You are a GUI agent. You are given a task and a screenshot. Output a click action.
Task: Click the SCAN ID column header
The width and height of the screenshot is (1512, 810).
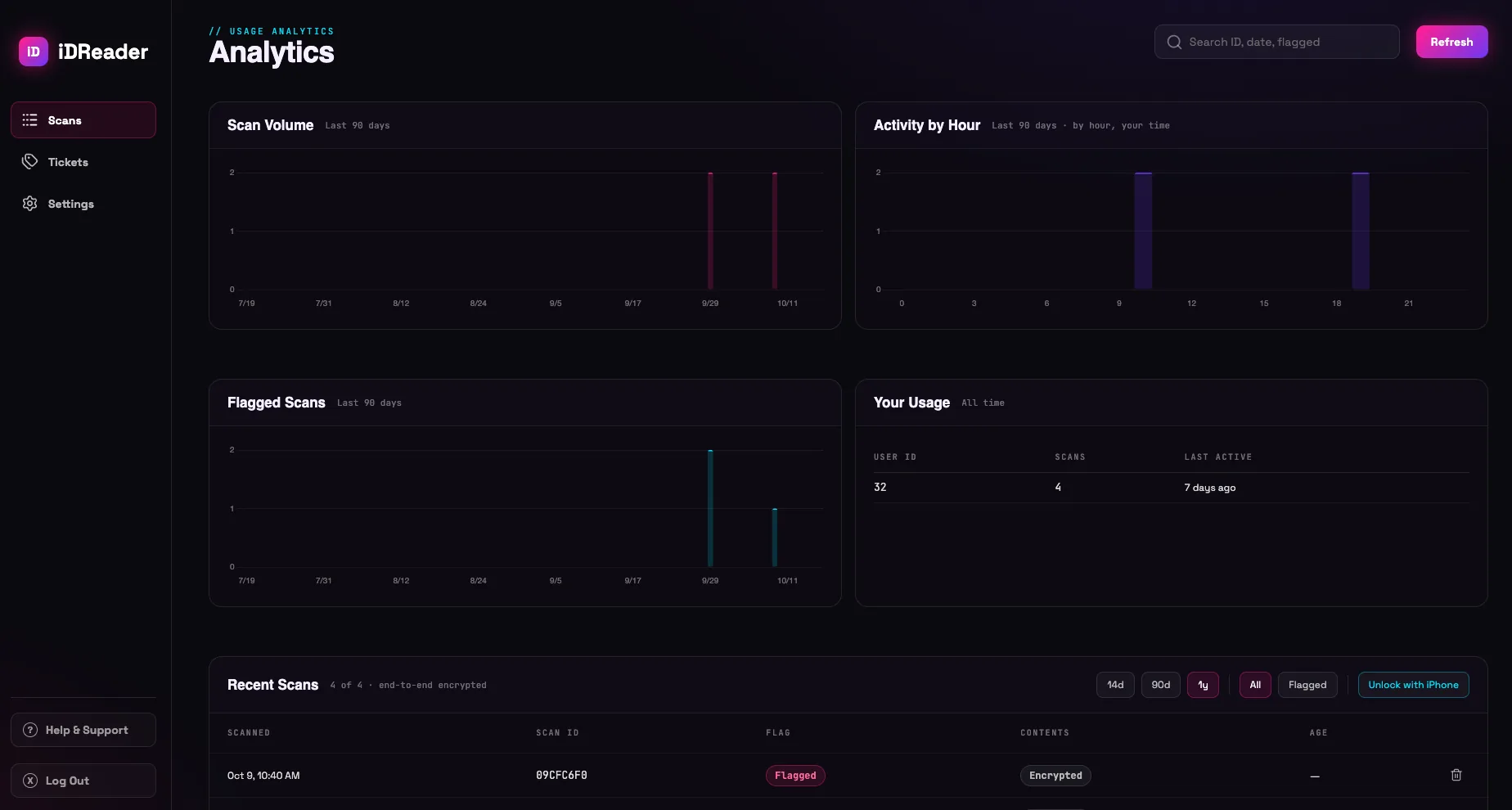pos(557,733)
